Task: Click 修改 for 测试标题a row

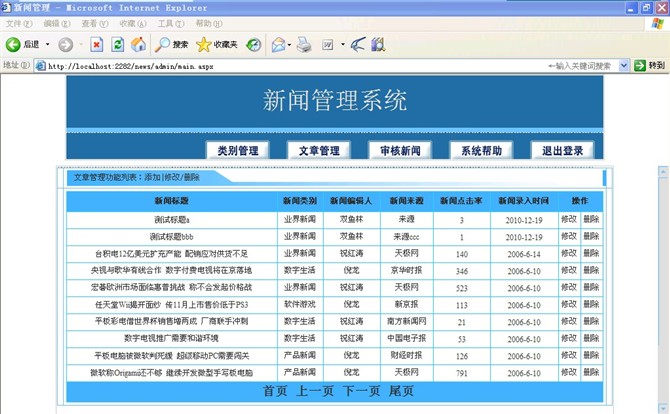Action: click(x=569, y=219)
